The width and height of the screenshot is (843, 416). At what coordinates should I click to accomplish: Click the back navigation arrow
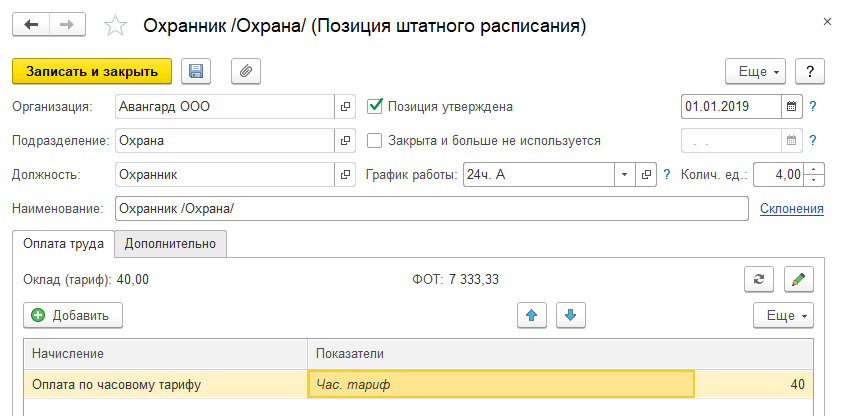[31, 25]
